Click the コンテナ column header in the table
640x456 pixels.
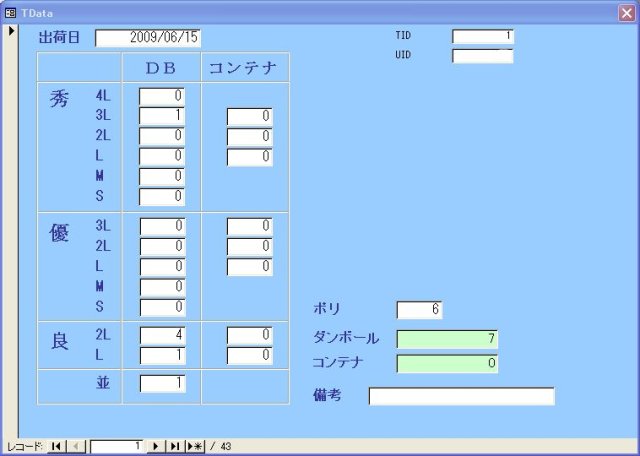coord(243,68)
